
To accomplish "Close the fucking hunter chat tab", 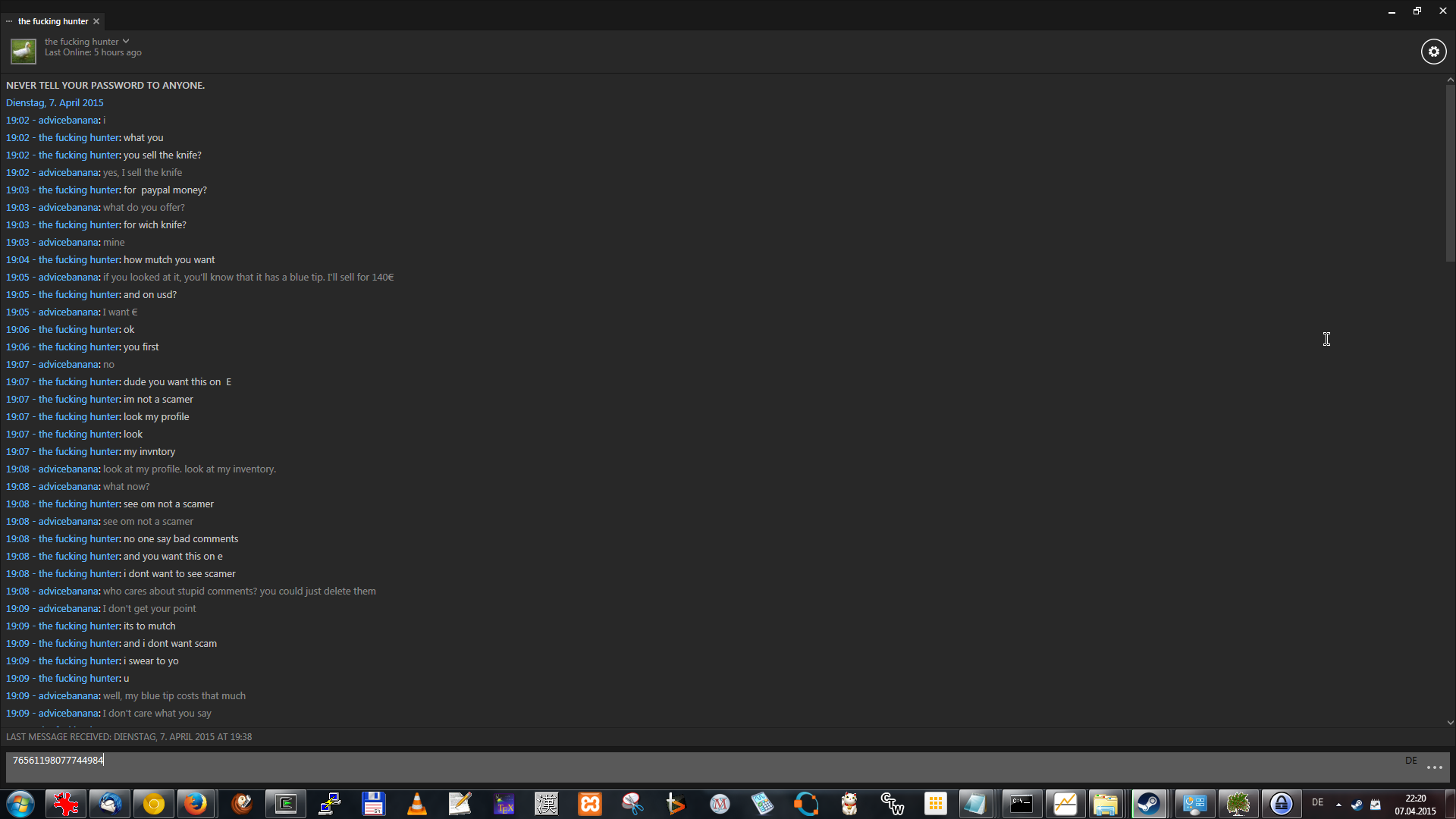I will coord(96,21).
